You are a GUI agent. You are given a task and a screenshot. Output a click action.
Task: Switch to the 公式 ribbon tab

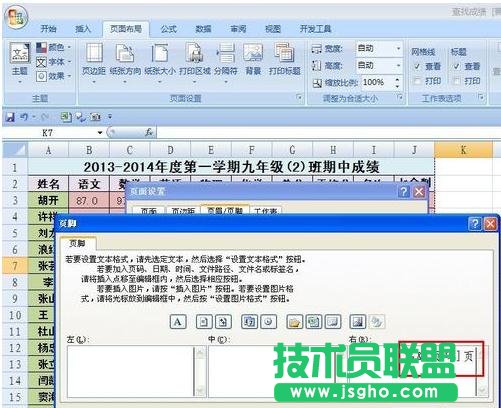[169, 29]
